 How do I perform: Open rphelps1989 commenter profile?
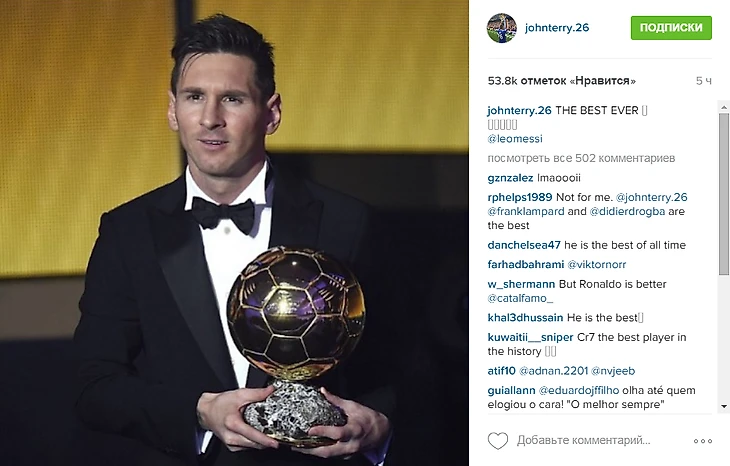coord(520,197)
